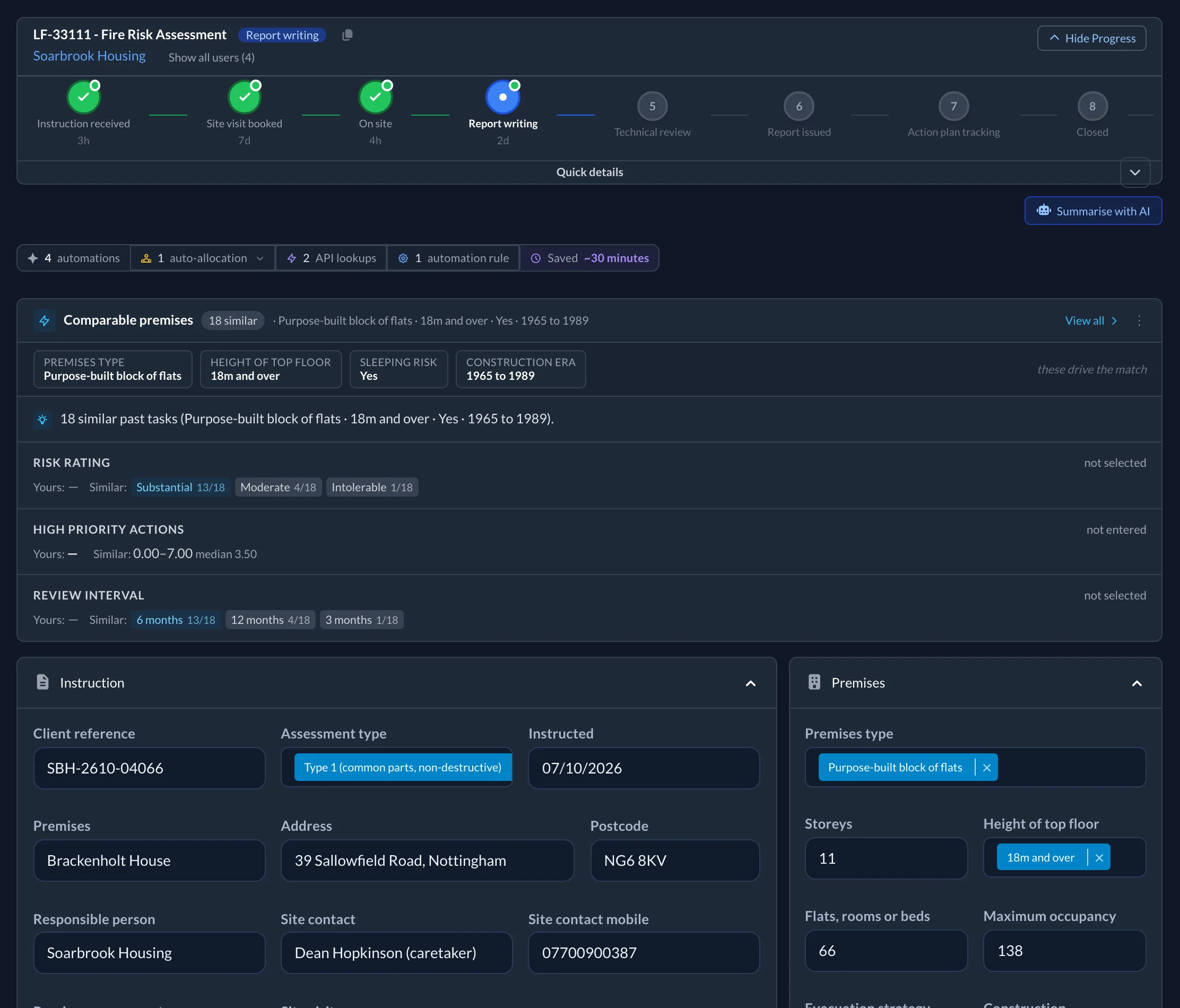Click the Saved ~30 minutes item

[589, 258]
